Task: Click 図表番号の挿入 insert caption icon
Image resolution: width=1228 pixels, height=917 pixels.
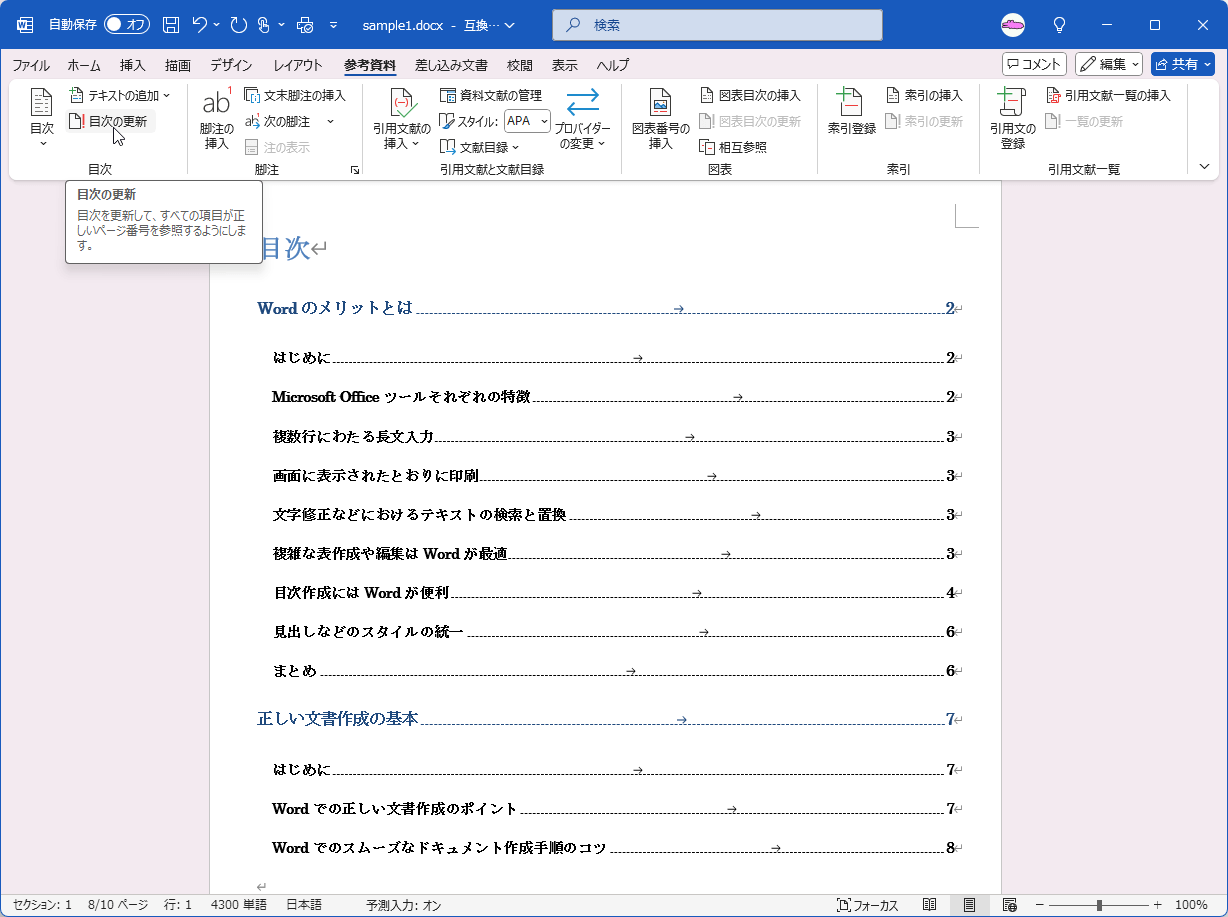Action: (x=661, y=102)
